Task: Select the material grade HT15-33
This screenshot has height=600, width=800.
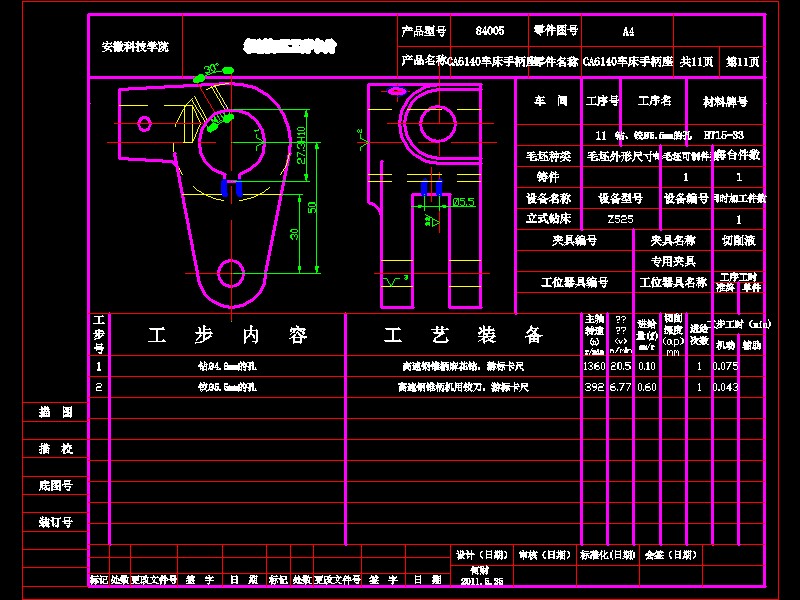Action: point(723,135)
